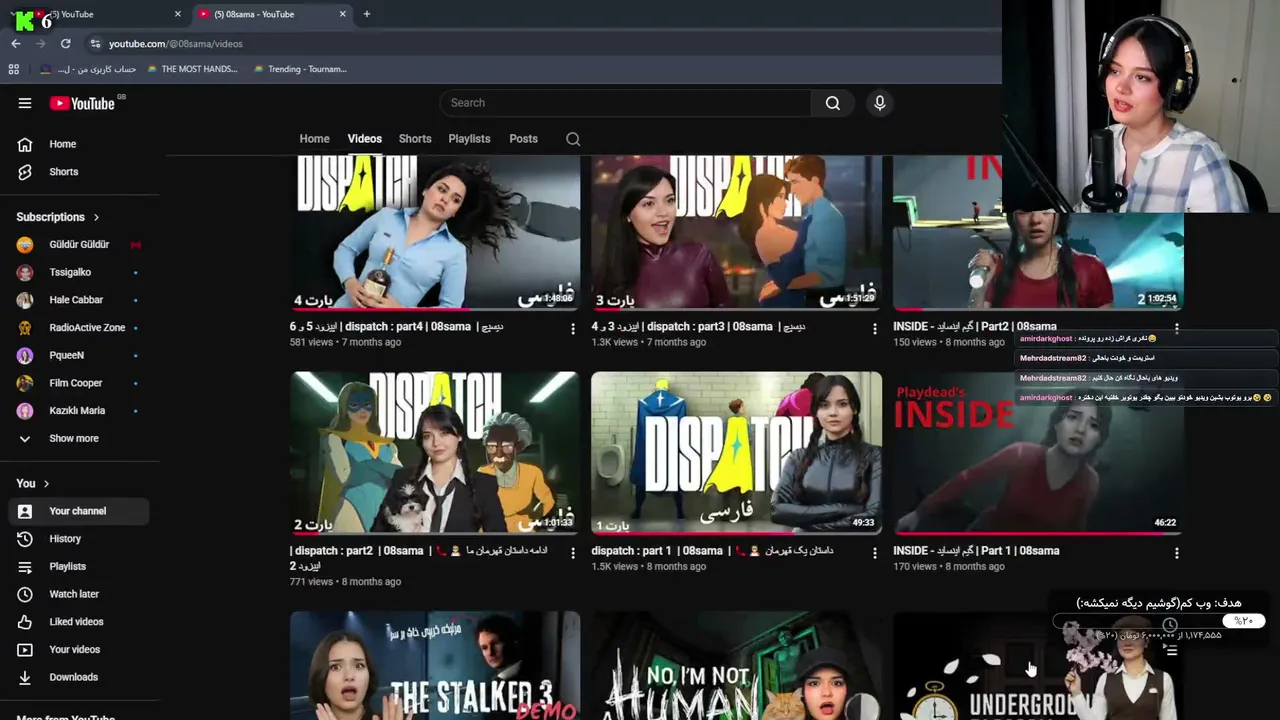Play the INSIDE Part2 thumbnail with 1:02:54 duration

pyautogui.click(x=1038, y=232)
